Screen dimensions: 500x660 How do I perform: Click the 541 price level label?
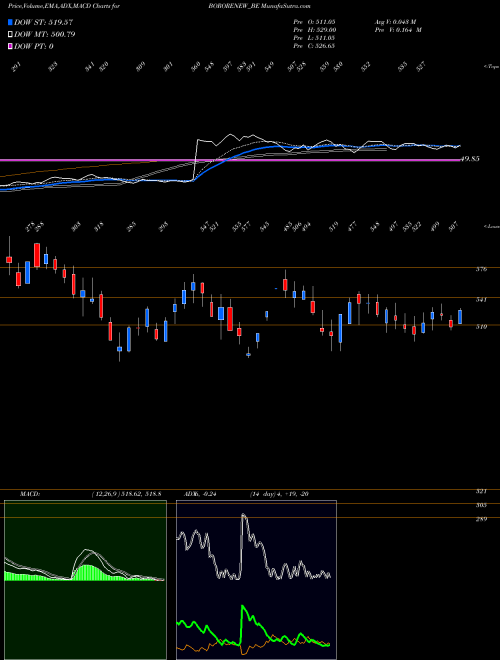pos(481,299)
